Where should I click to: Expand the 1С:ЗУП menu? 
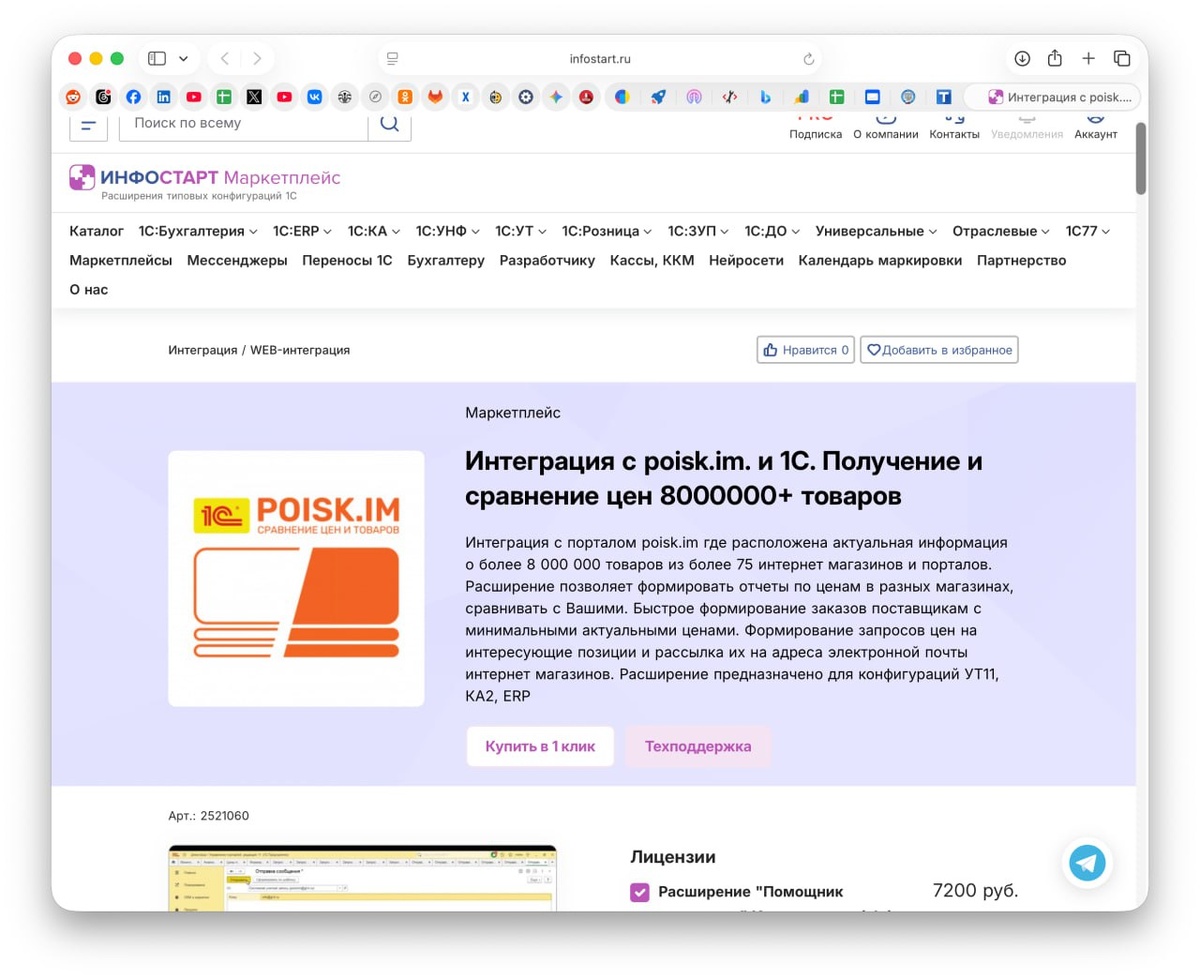pyautogui.click(x=698, y=231)
